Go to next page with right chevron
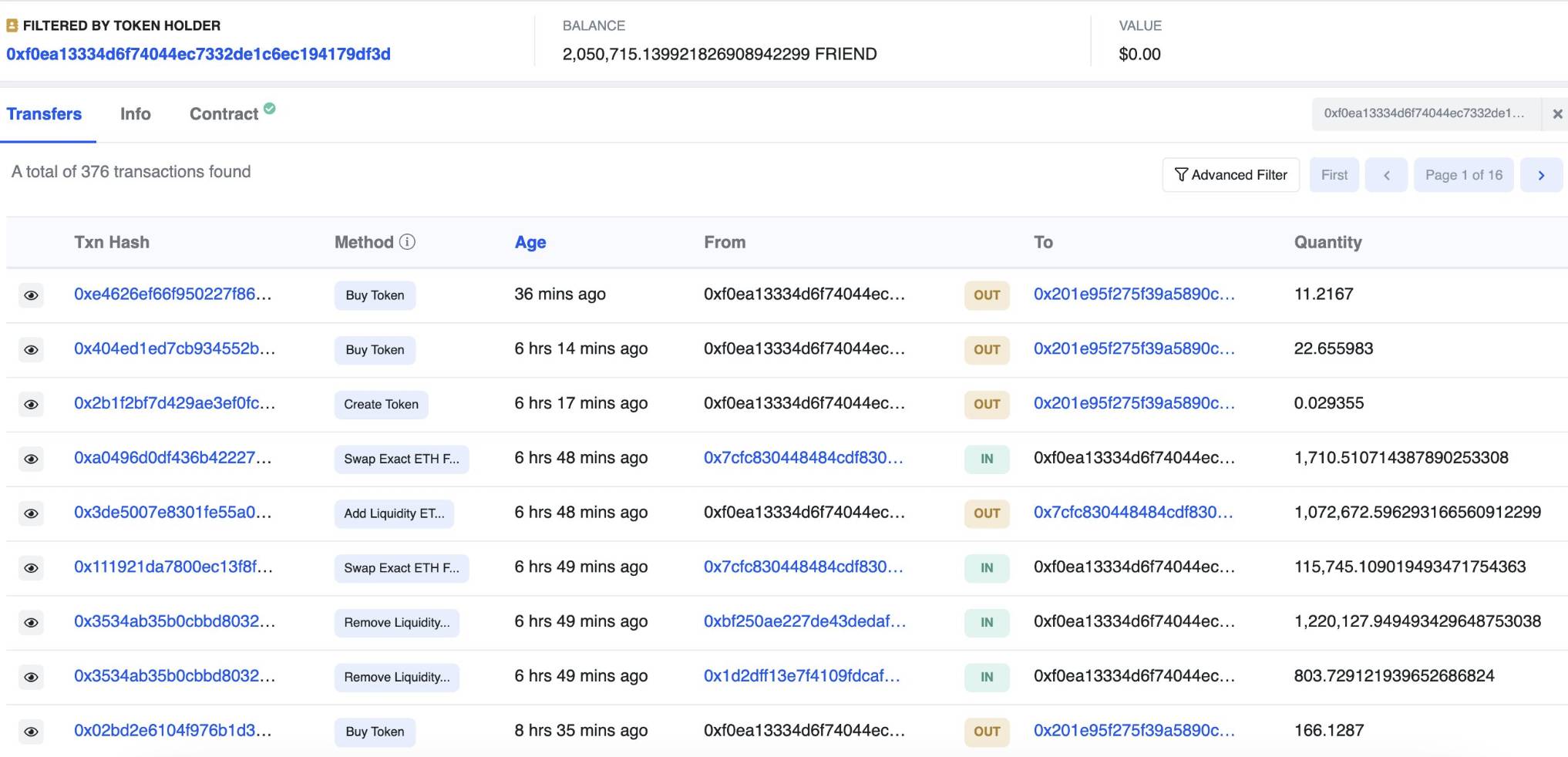Screen dimensions: 1568x757 click(x=1540, y=175)
